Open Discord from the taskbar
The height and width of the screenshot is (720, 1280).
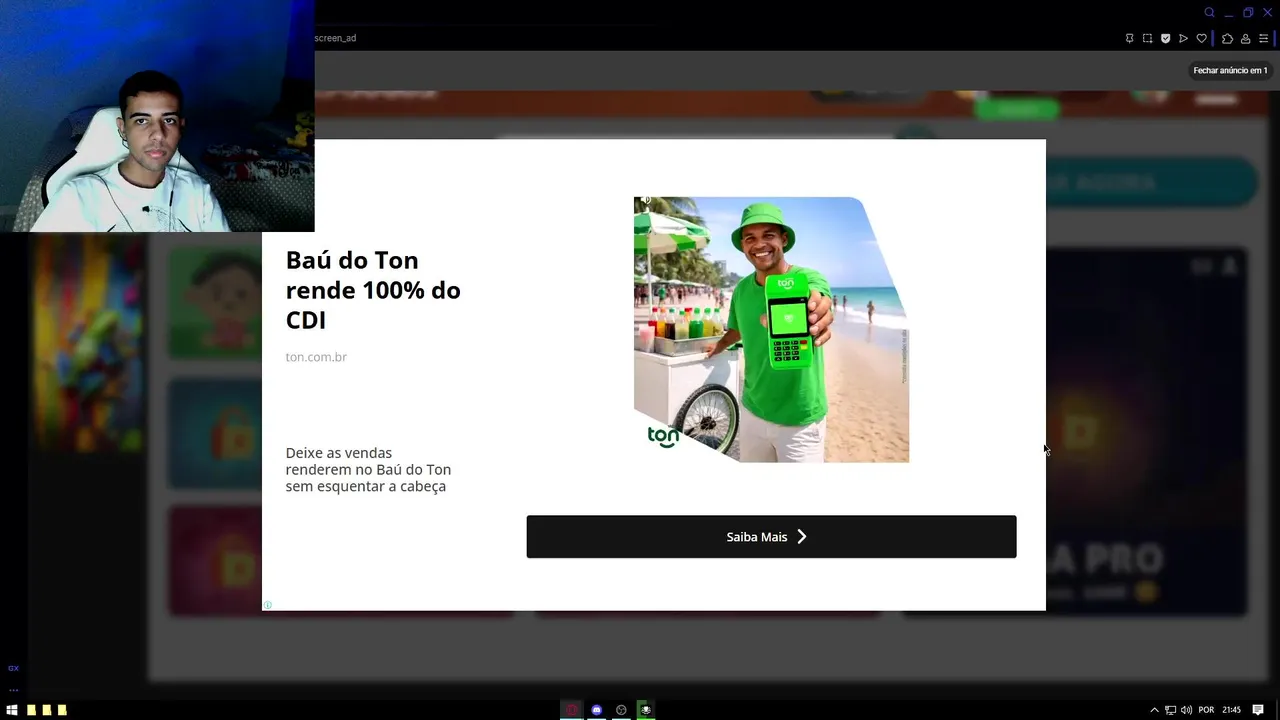(x=596, y=710)
